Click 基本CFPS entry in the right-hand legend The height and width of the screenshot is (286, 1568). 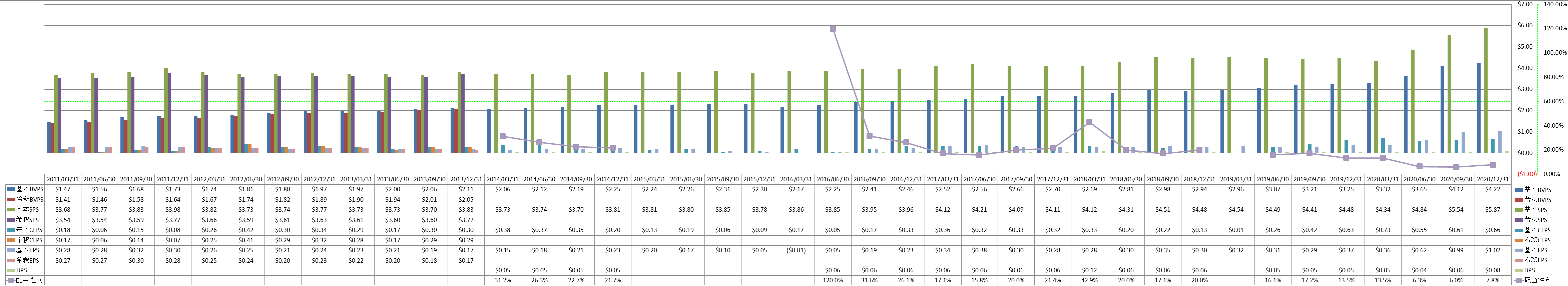pos(1533,230)
